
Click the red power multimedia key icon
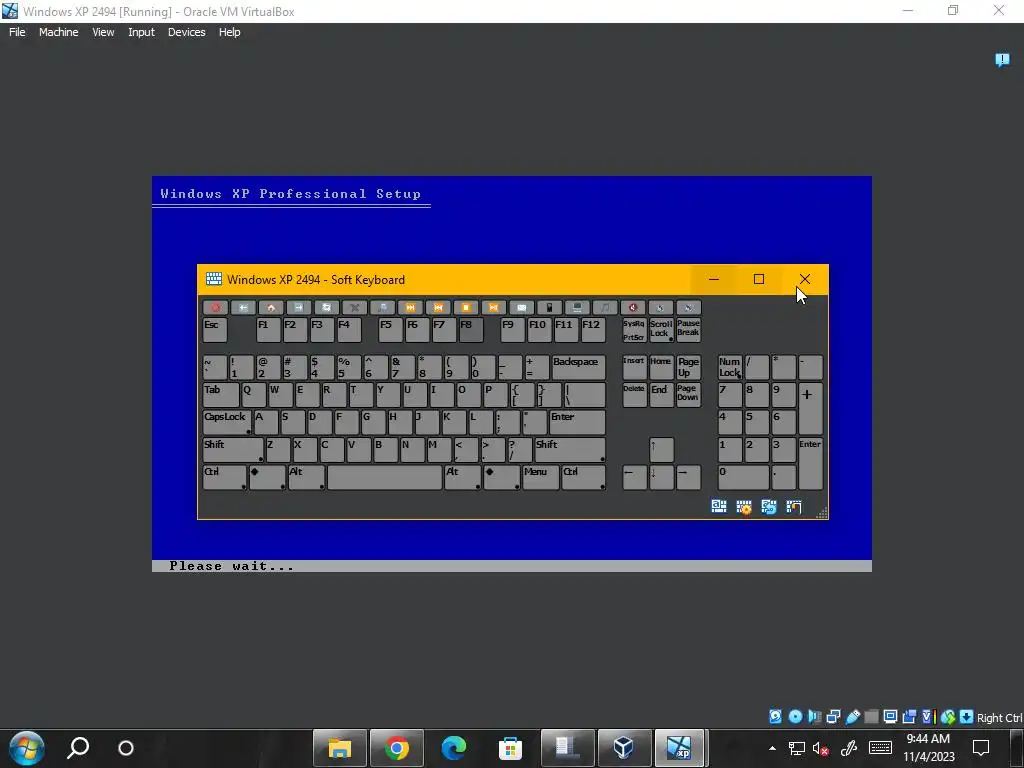215,307
